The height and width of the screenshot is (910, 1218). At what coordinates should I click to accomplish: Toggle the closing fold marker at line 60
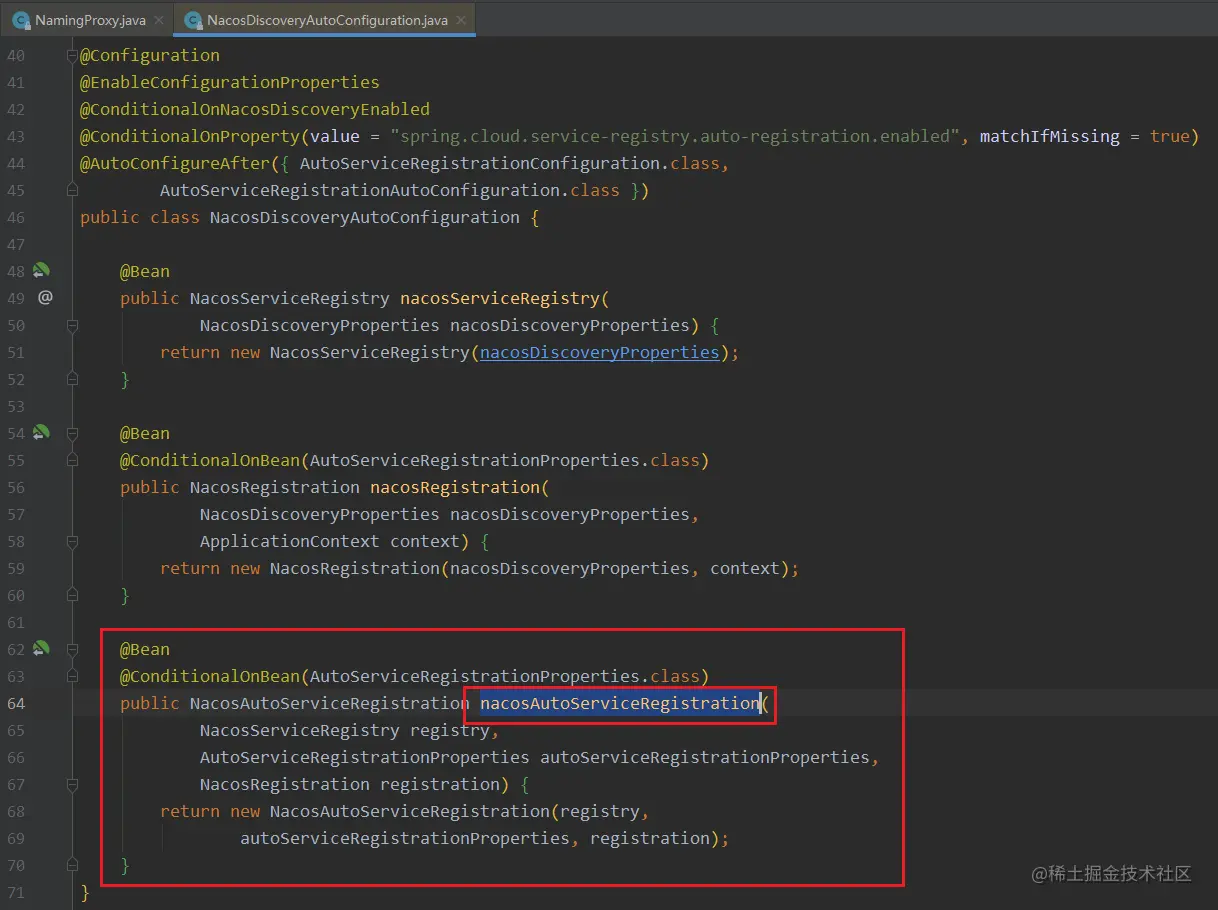(x=72, y=595)
